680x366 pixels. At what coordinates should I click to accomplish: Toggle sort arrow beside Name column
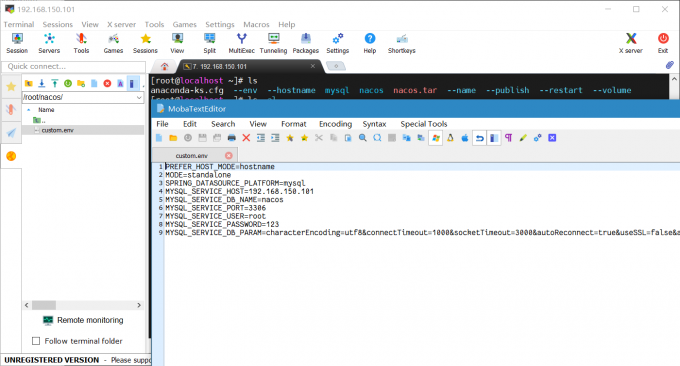tap(29, 110)
